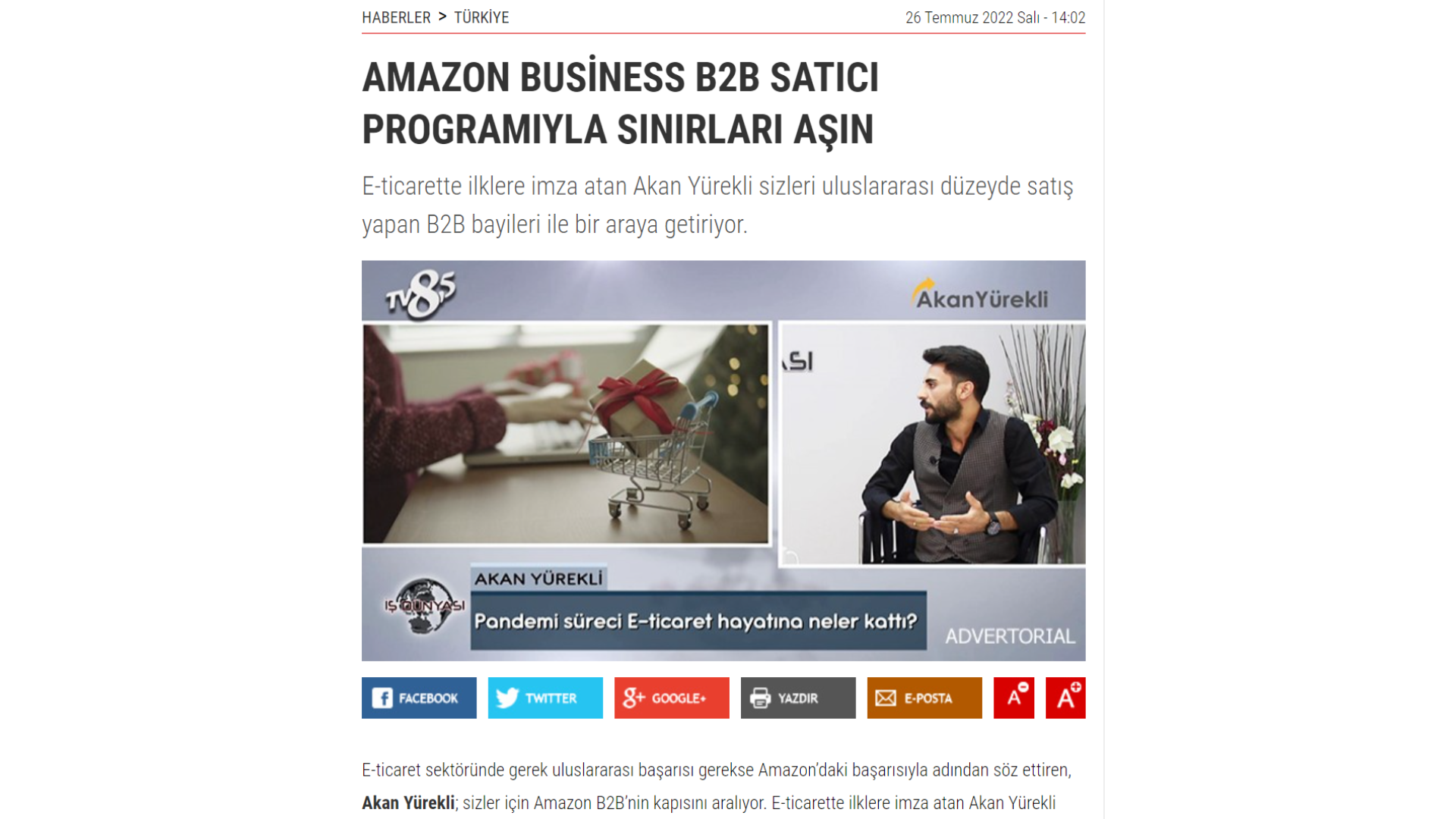This screenshot has height=819, width=1456.
Task: Open TÜRKİYE breadcrumb category
Action: (482, 17)
